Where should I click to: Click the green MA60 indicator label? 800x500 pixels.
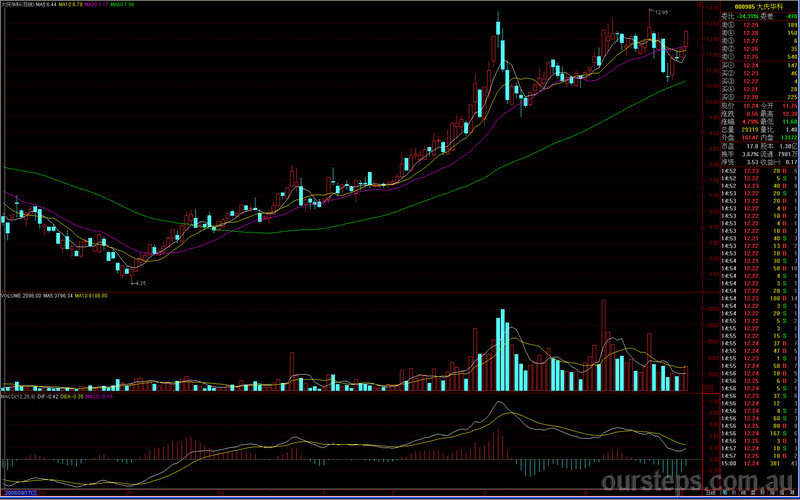pos(122,4)
